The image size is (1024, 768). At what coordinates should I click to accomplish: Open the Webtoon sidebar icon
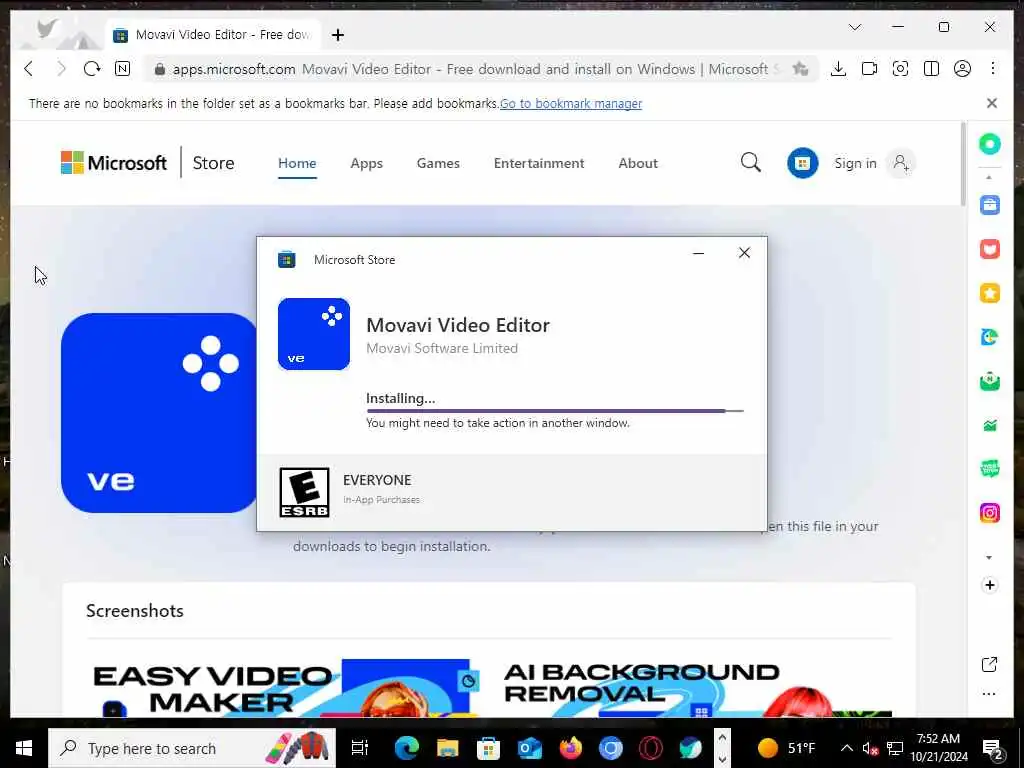[x=989, y=469]
